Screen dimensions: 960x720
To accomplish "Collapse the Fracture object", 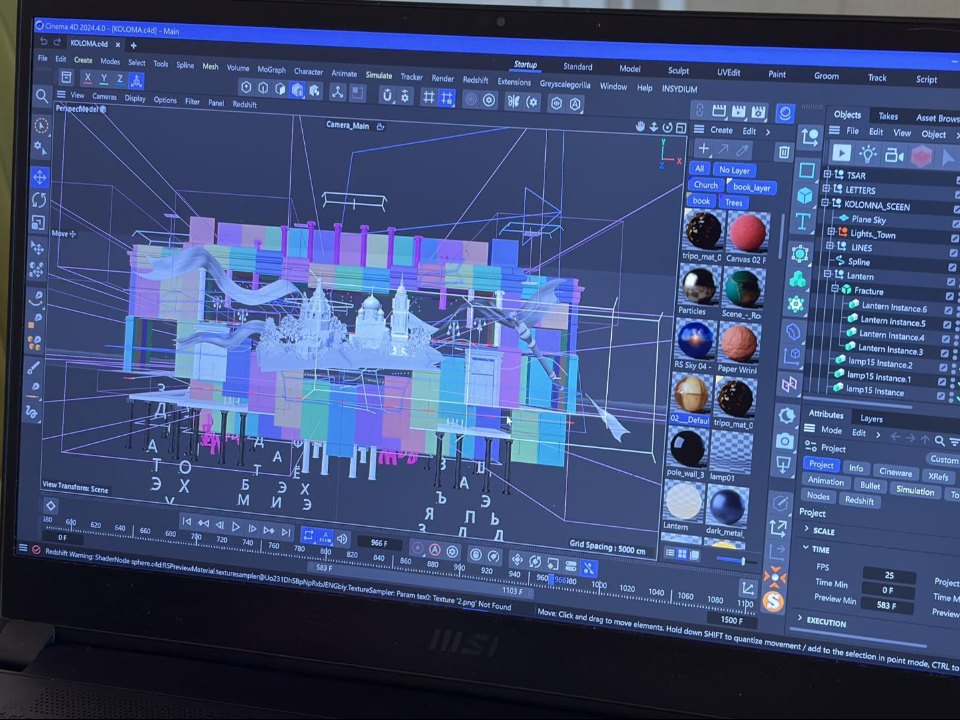I will 834,288.
